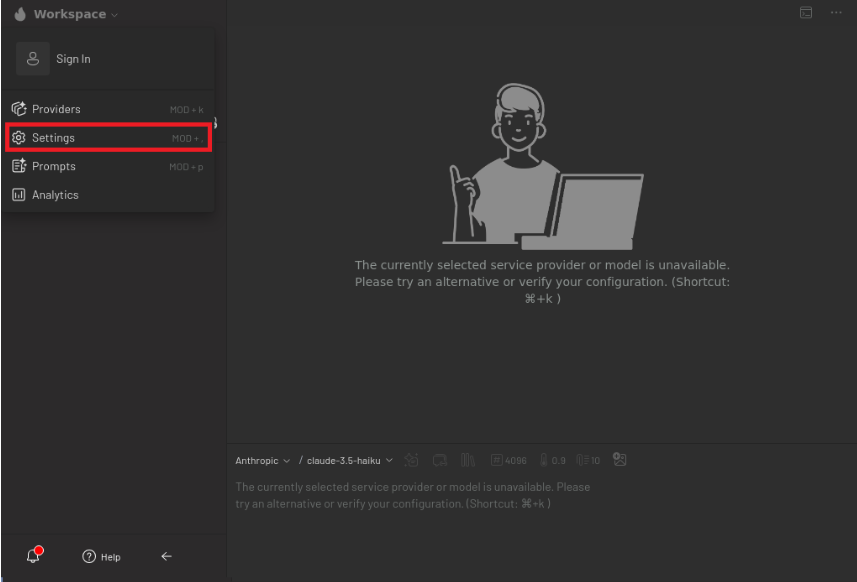Click the temperature 0.9 thermometer setting

coord(553,460)
